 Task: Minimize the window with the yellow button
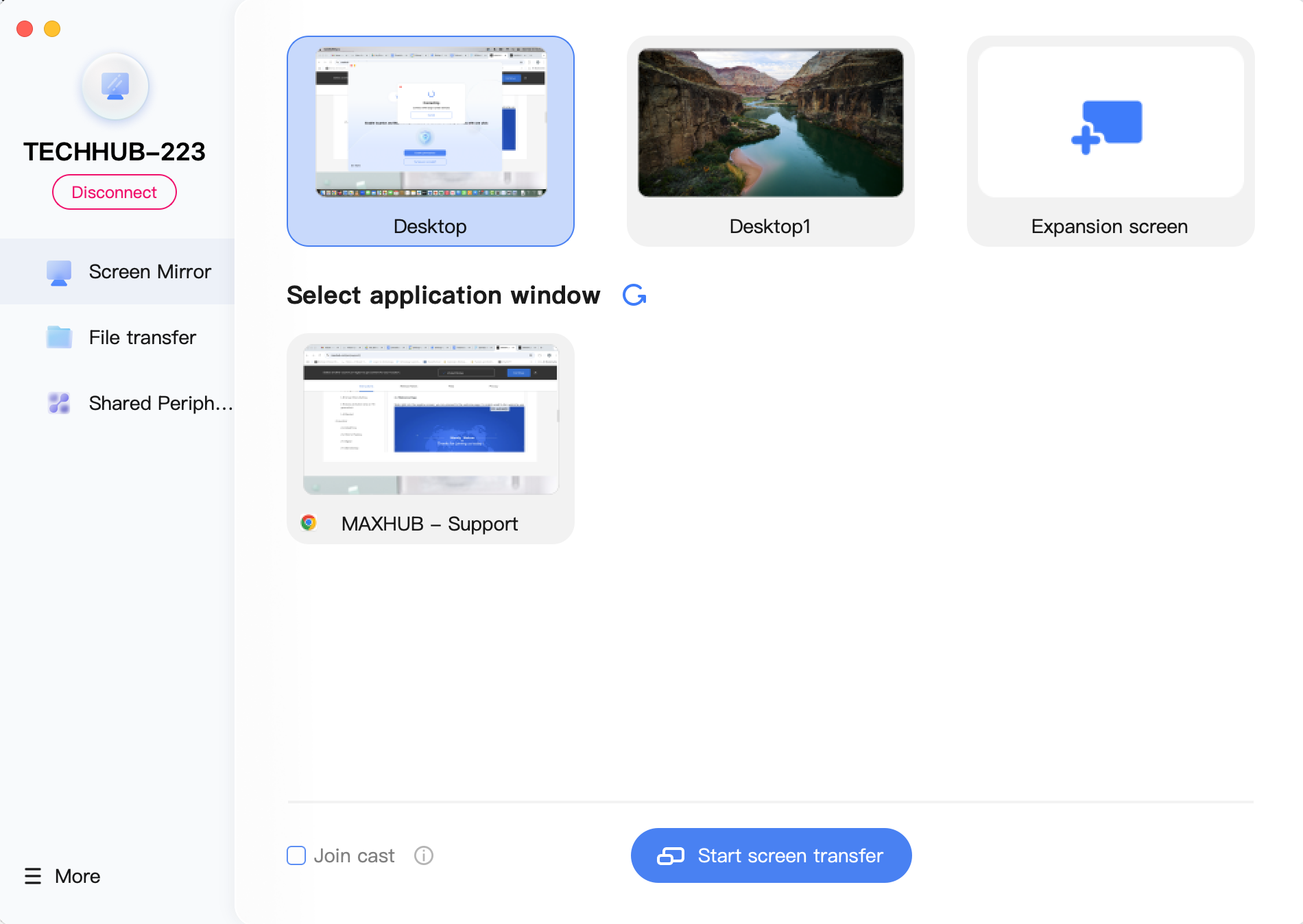coord(52,29)
